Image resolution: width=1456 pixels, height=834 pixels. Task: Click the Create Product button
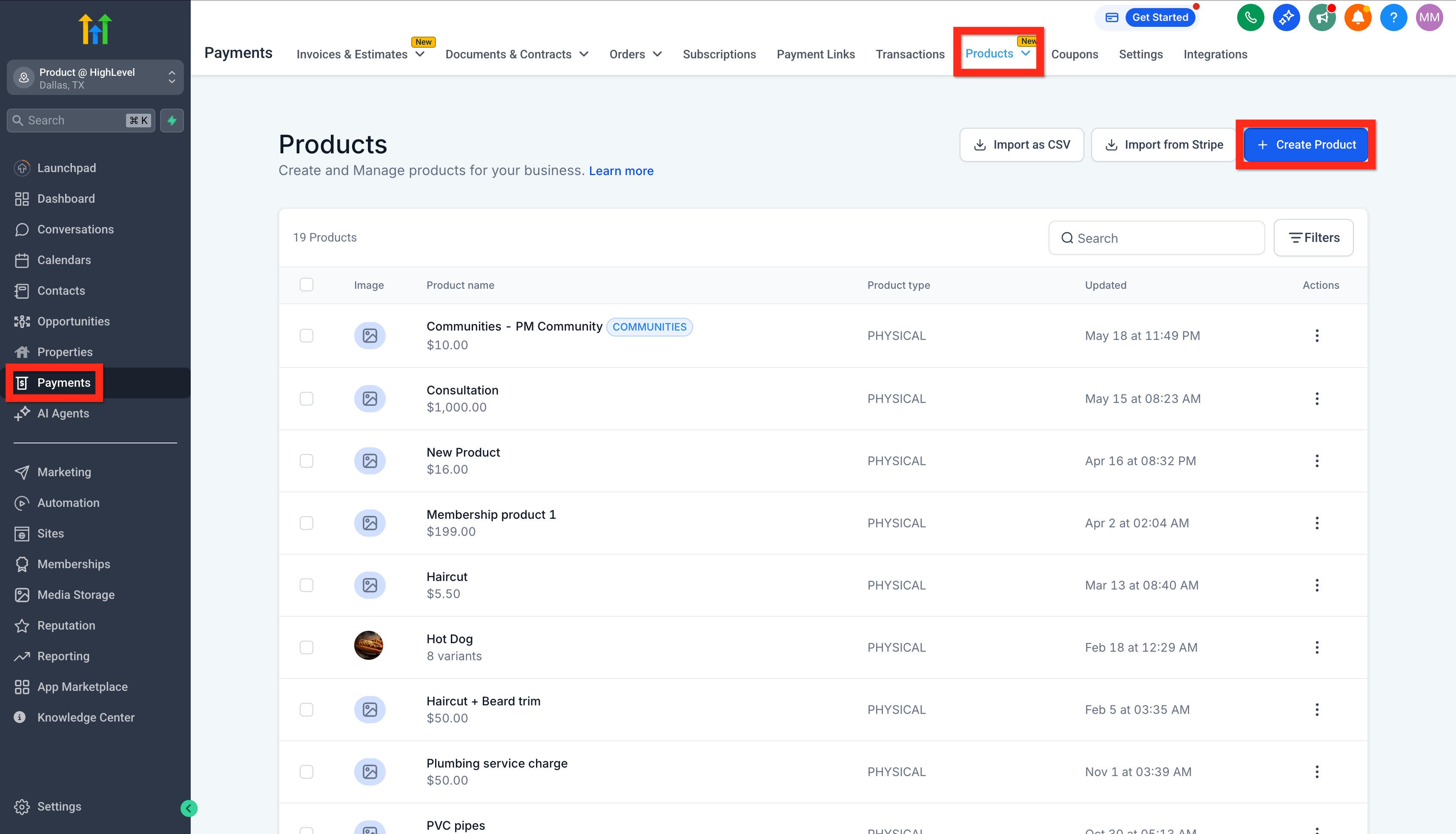click(1305, 144)
